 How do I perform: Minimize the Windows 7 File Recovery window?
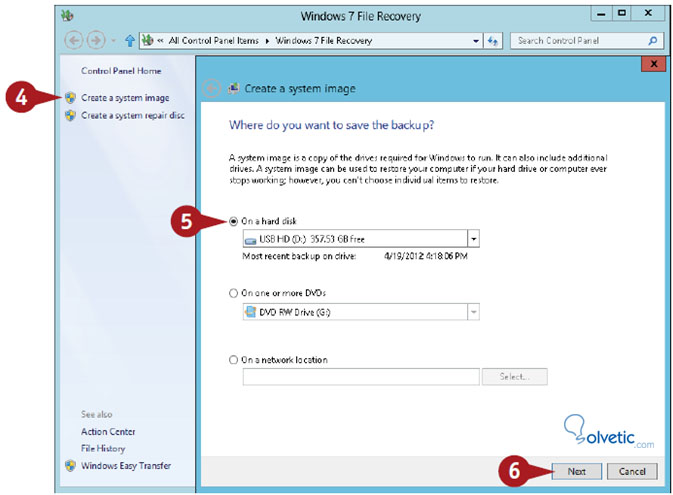click(x=601, y=14)
